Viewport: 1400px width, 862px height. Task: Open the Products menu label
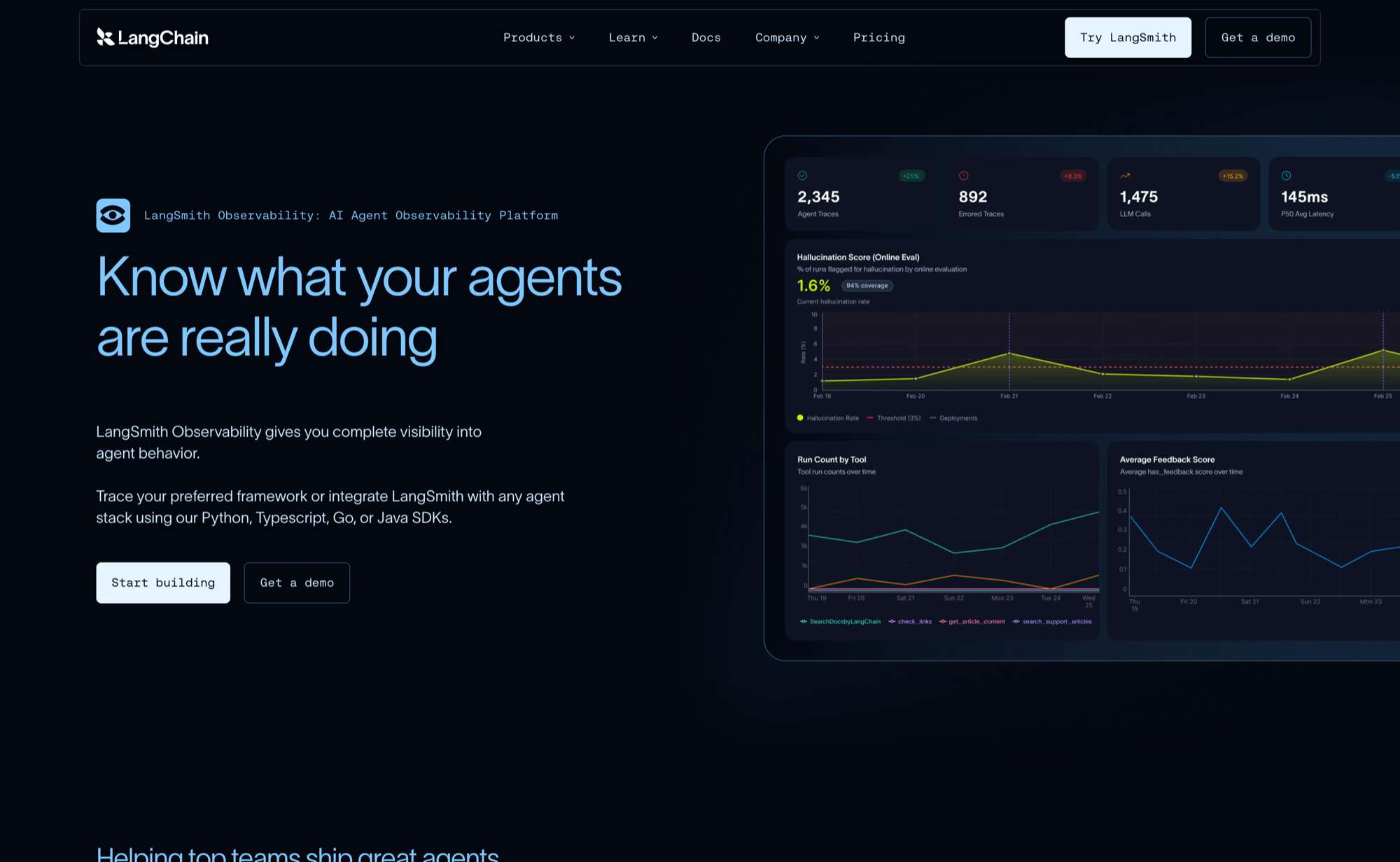[533, 38]
